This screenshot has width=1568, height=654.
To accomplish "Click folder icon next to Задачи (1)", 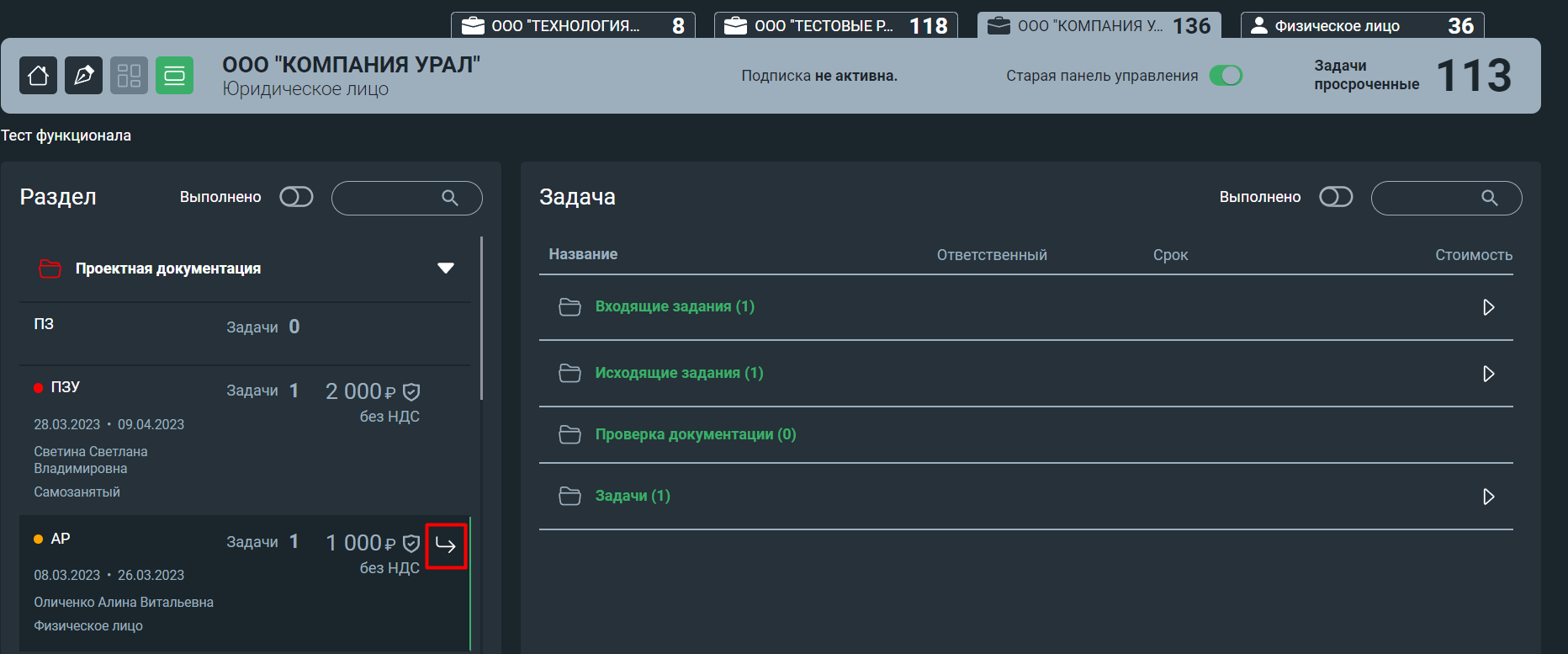I will point(570,496).
